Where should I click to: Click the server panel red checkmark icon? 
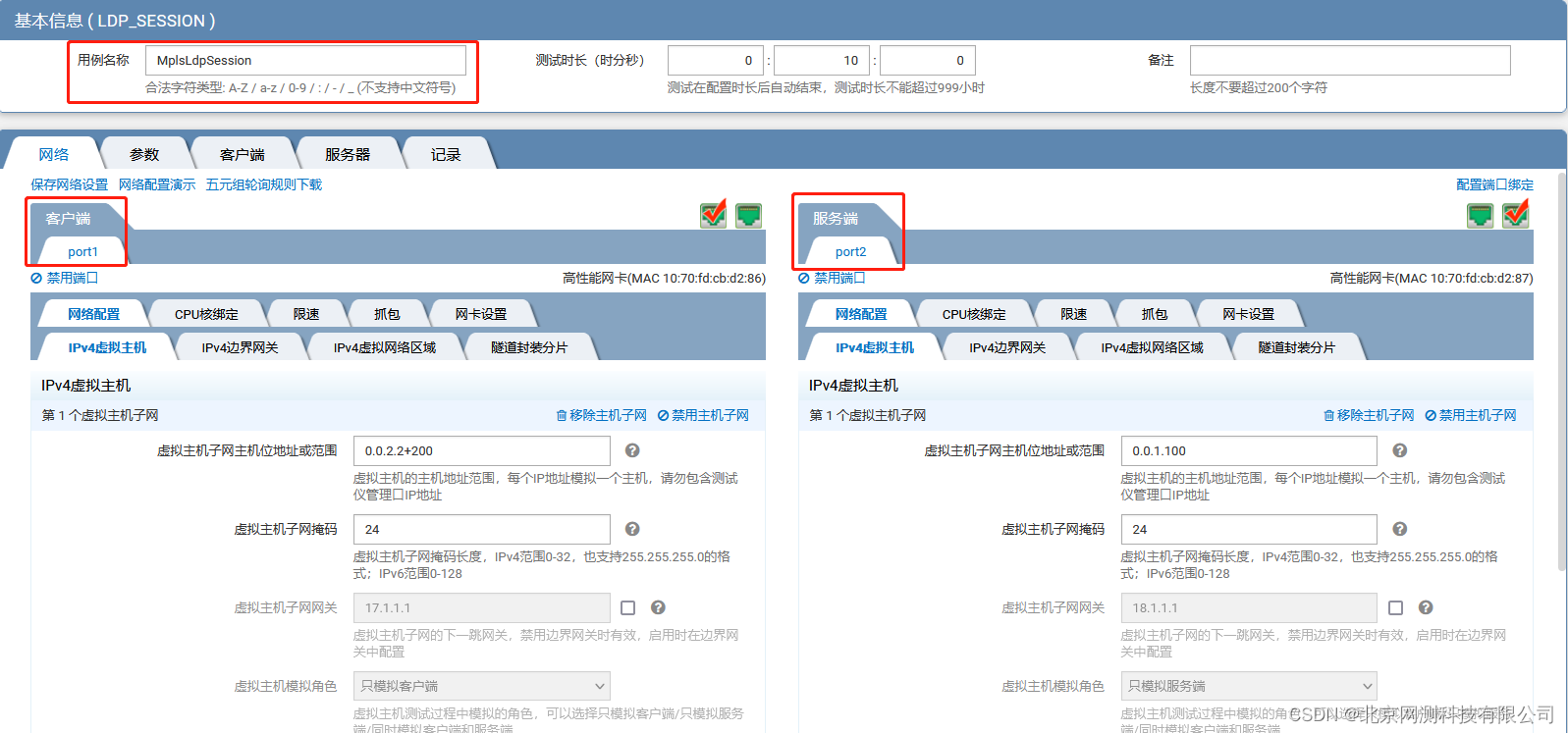[x=1516, y=214]
